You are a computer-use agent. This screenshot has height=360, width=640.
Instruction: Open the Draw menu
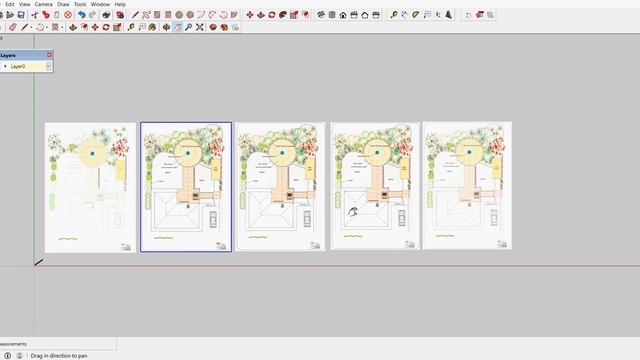pyautogui.click(x=63, y=4)
